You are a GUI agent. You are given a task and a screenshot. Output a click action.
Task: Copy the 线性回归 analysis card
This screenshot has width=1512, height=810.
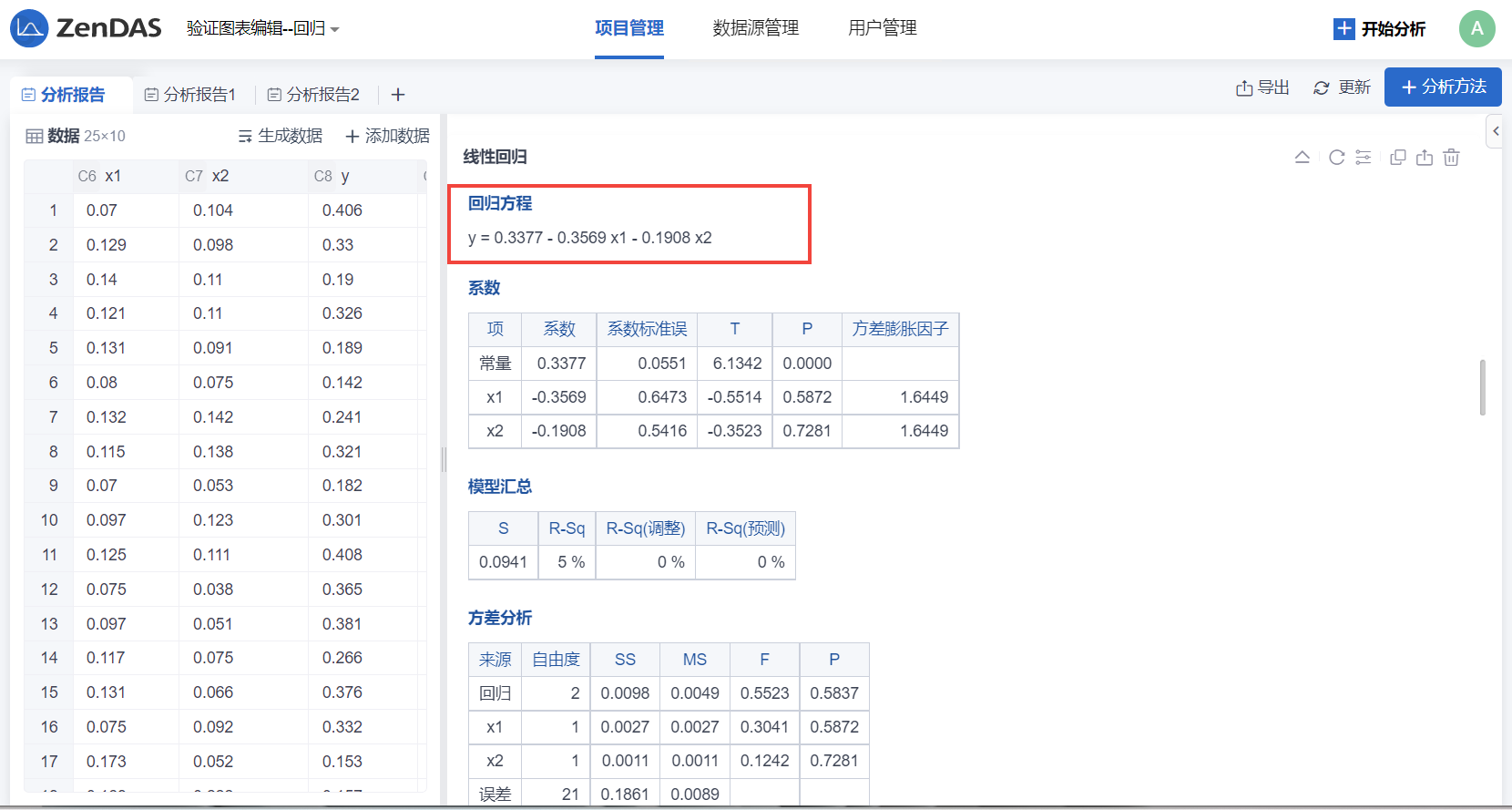coord(1398,157)
